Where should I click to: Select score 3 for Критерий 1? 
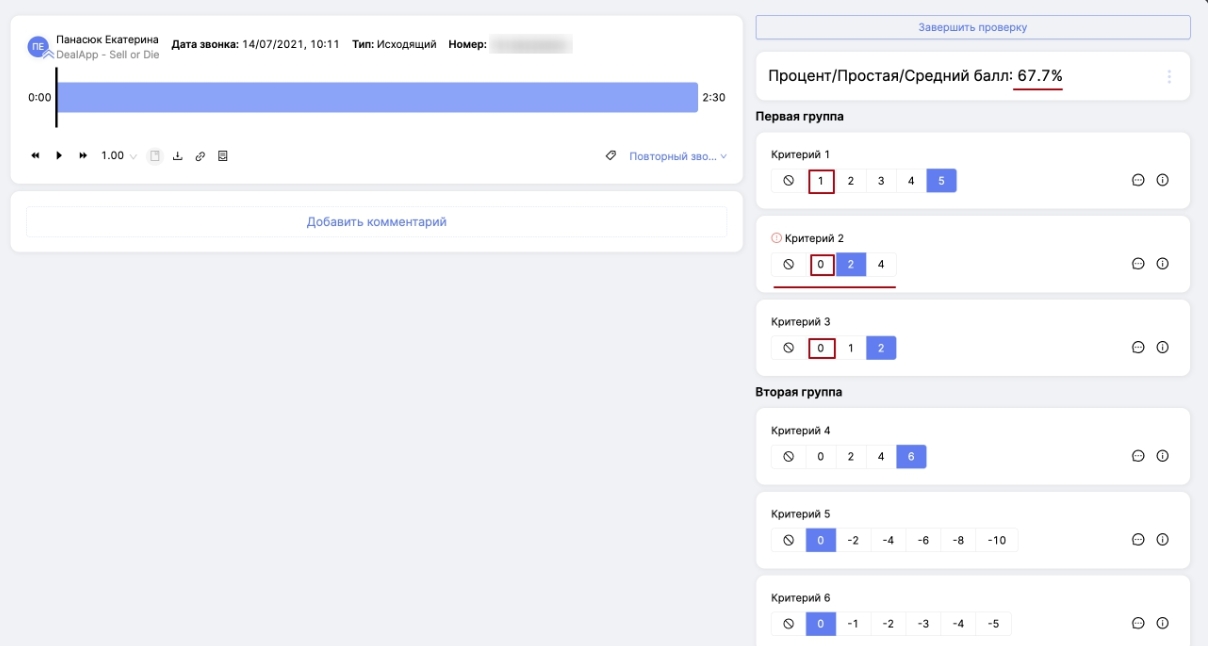[881, 181]
